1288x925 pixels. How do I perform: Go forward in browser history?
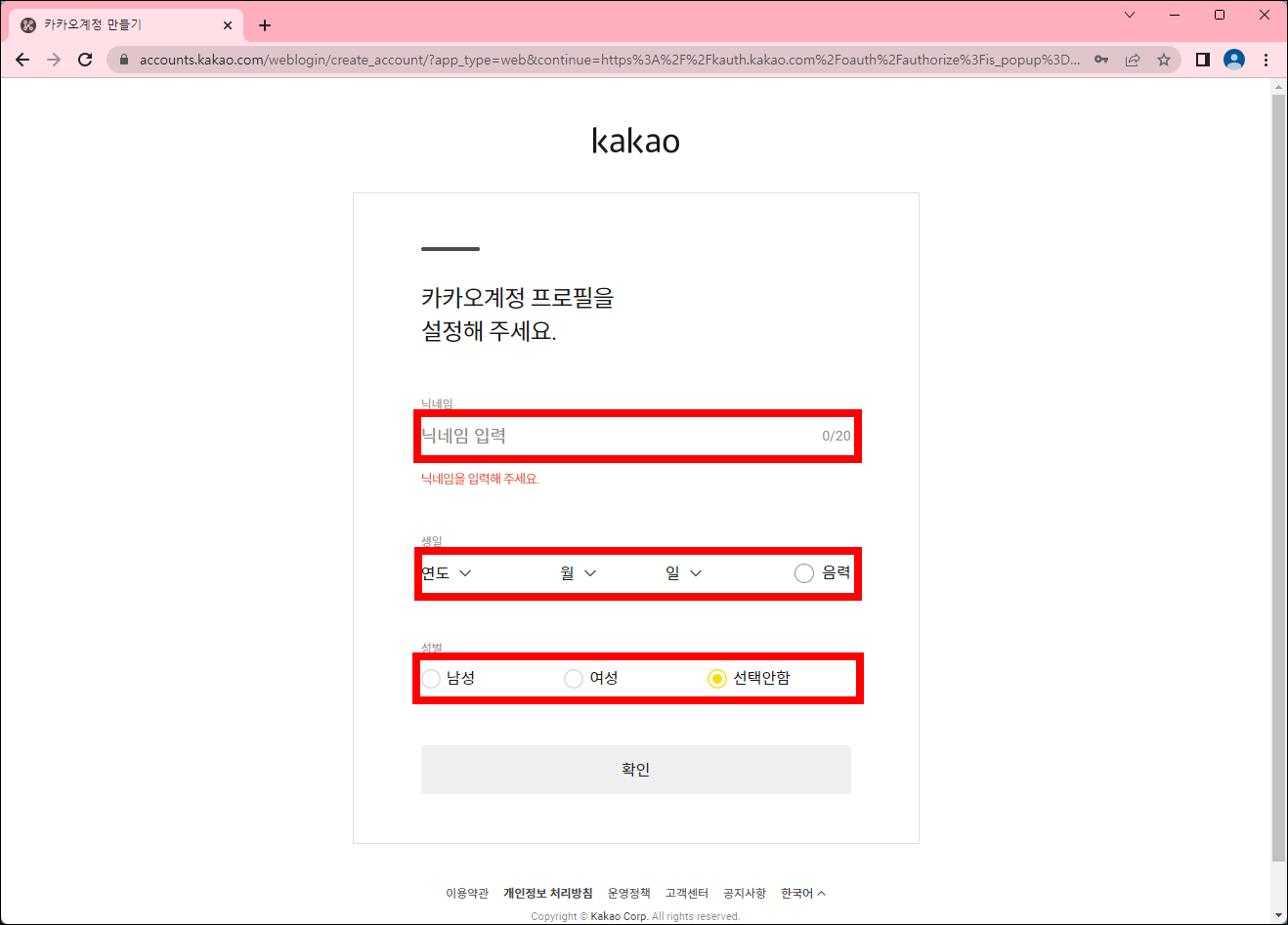pyautogui.click(x=54, y=60)
